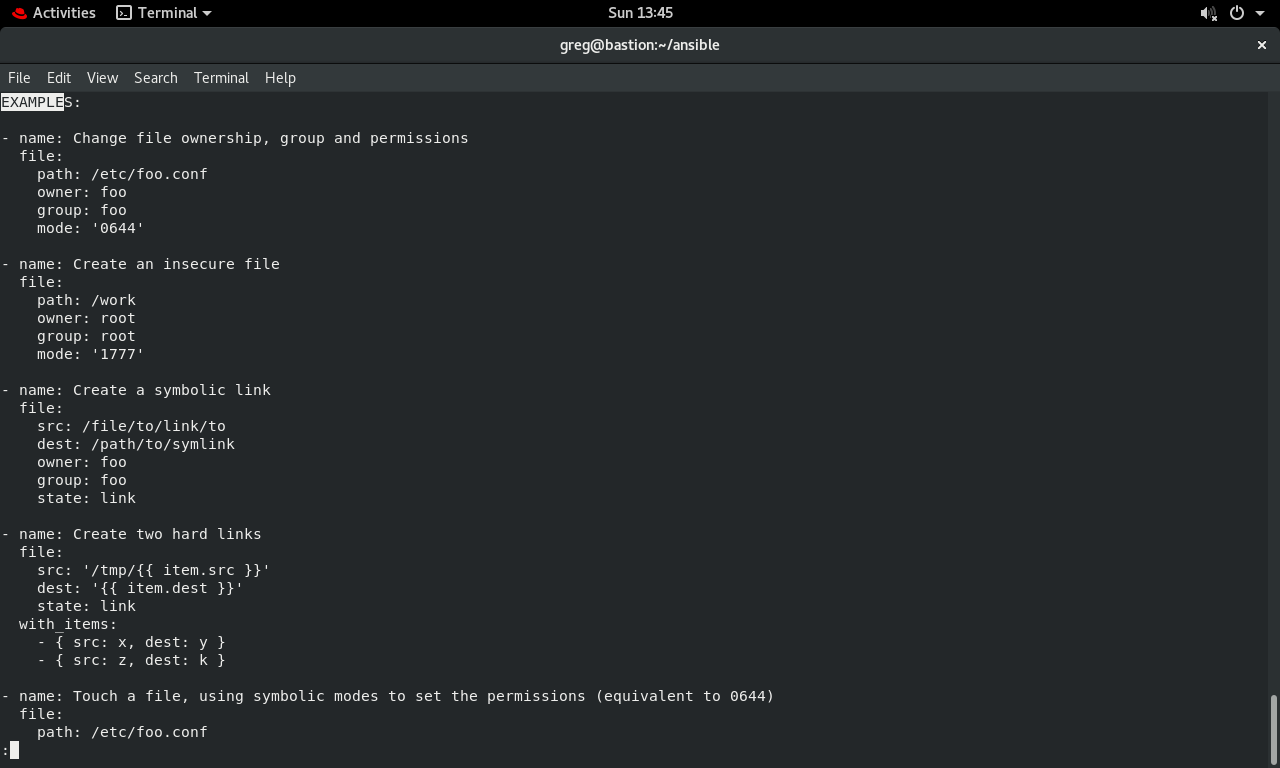This screenshot has width=1280, height=768.
Task: Click the highlighted EXAMPLES search match
Action: tap(33, 102)
